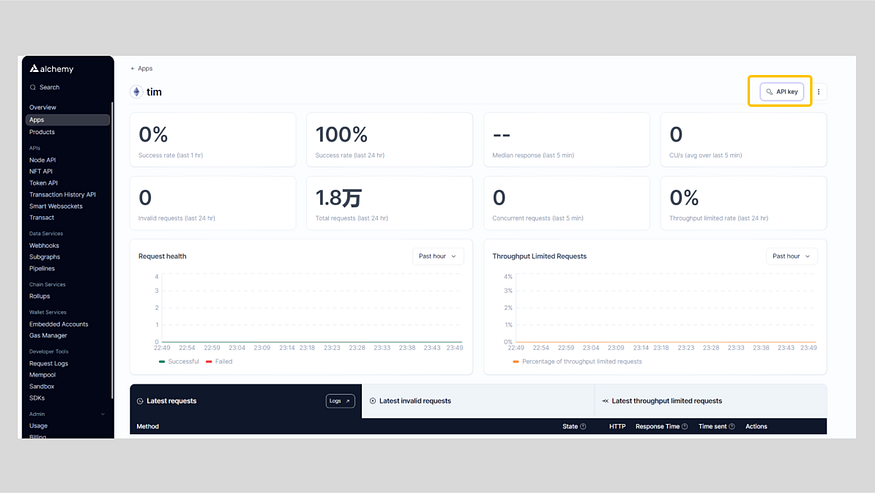Click the Time sent info icon

click(732, 427)
